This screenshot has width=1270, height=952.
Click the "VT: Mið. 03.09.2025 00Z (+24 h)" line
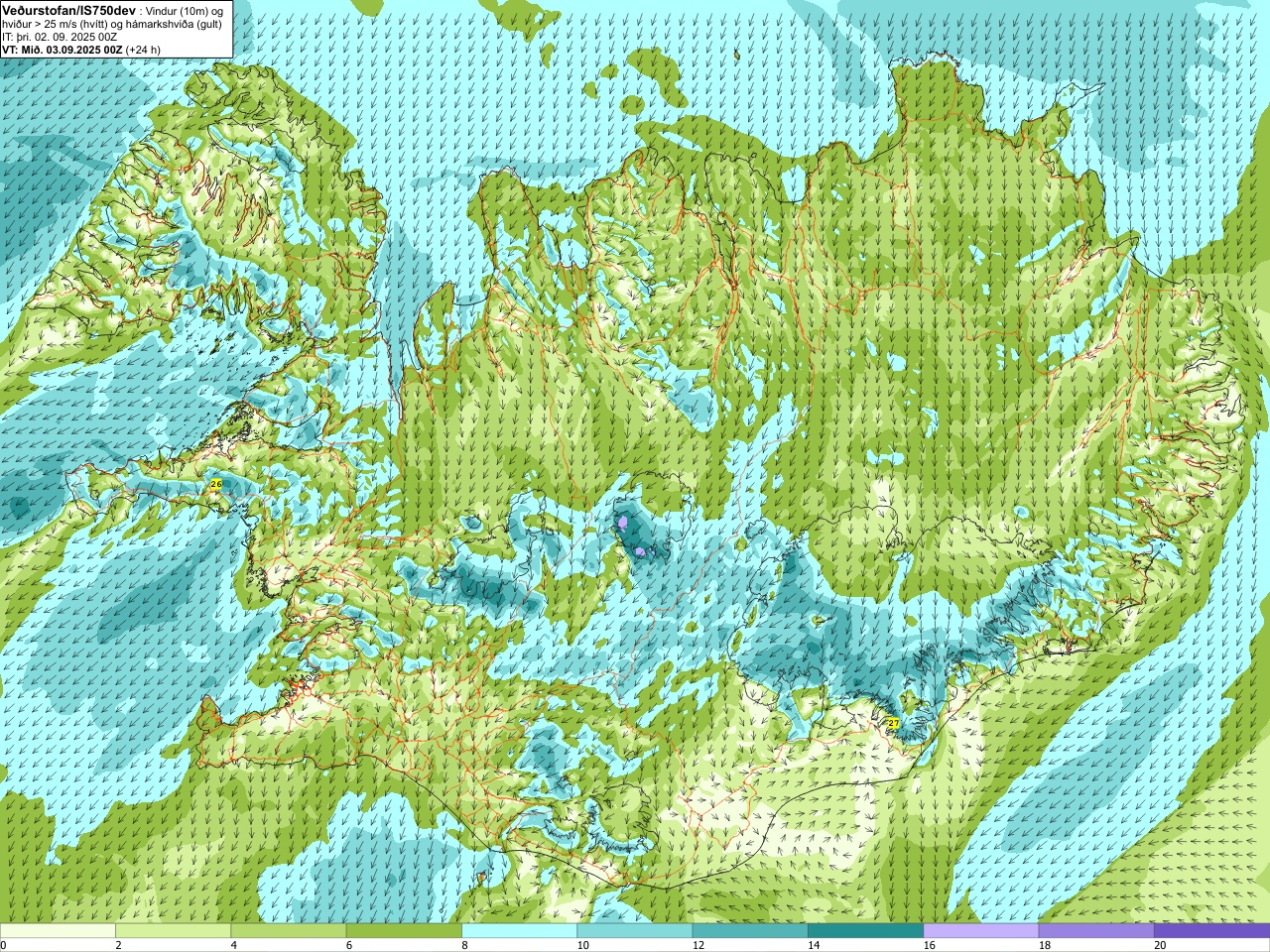point(81,50)
